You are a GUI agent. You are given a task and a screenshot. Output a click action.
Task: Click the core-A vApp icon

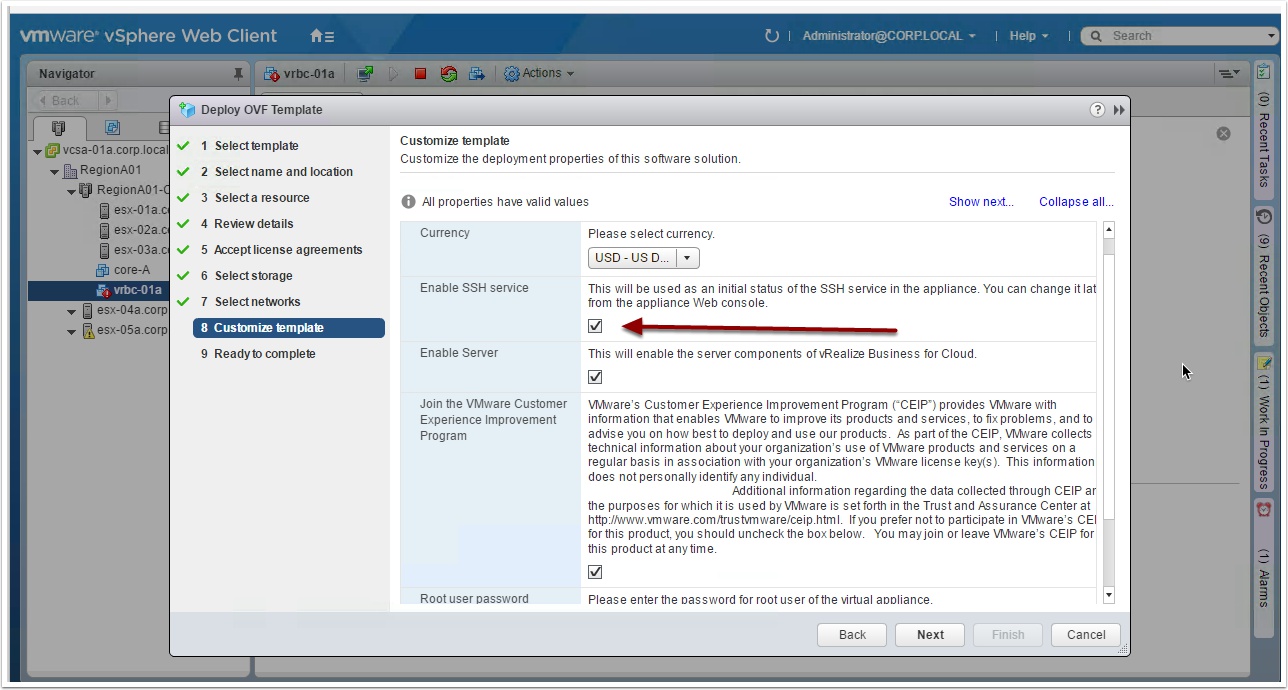coord(102,270)
